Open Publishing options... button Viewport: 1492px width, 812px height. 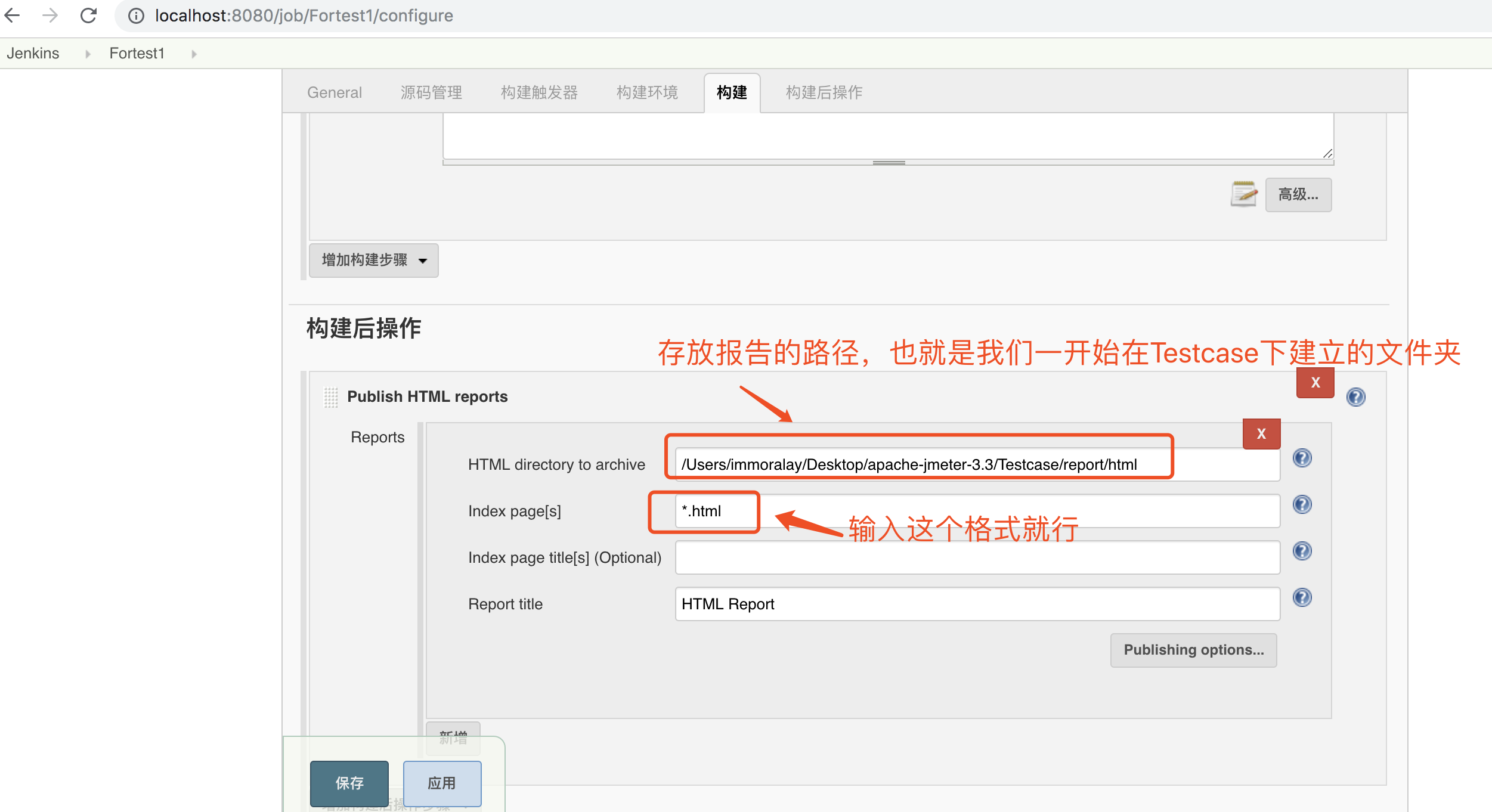[1193, 650]
